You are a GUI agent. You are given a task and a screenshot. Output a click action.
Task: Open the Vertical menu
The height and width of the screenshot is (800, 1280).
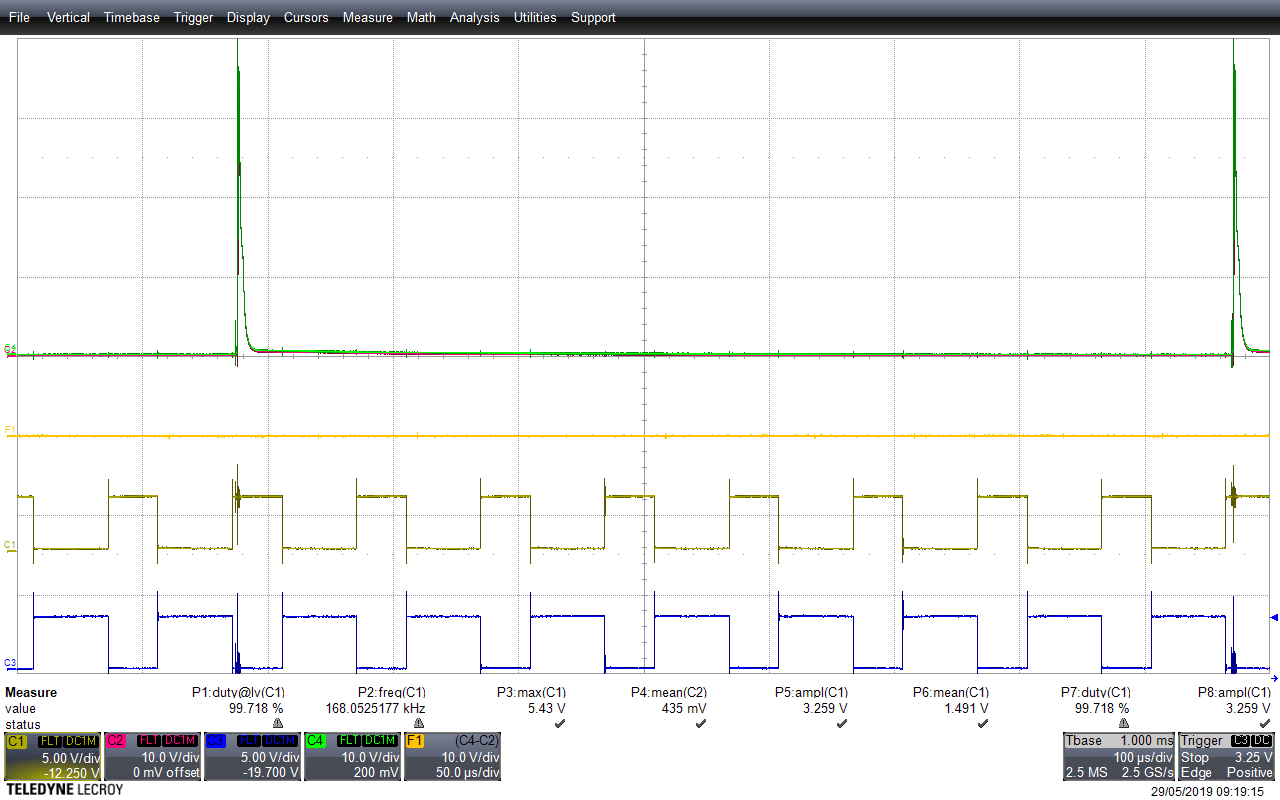68,17
